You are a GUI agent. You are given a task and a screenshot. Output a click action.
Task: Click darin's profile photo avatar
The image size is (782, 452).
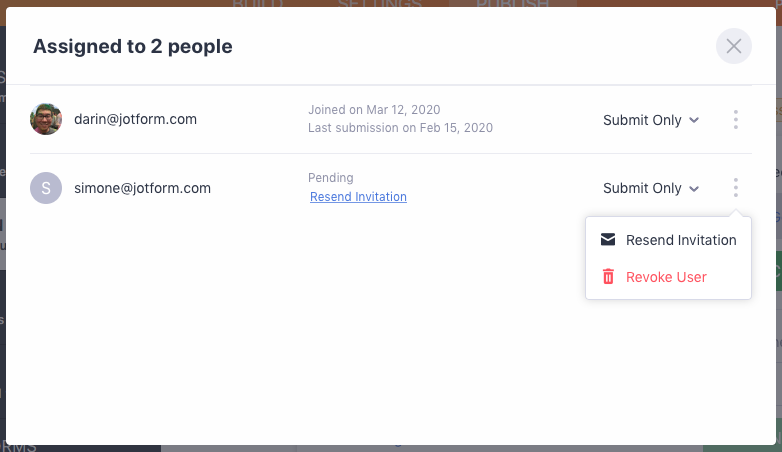46,119
